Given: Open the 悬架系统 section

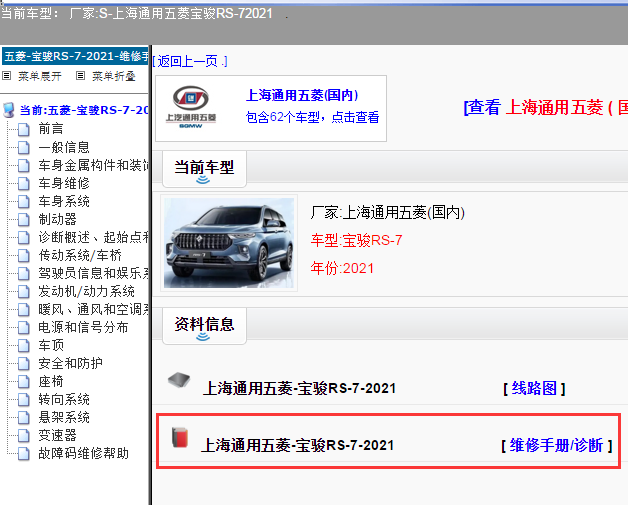Looking at the screenshot, I should [64, 417].
